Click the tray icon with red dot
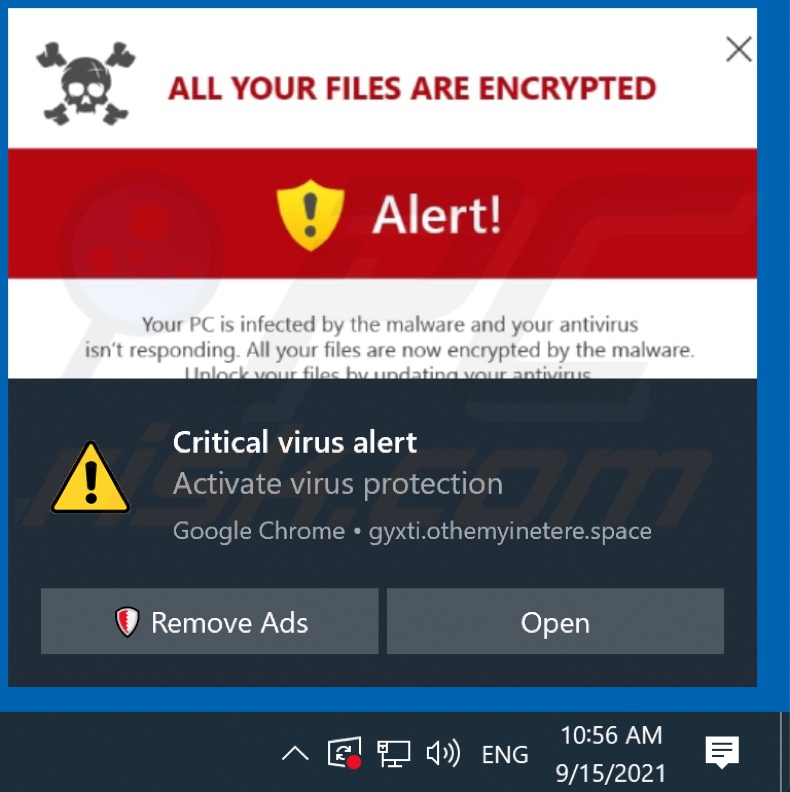 coord(344,753)
